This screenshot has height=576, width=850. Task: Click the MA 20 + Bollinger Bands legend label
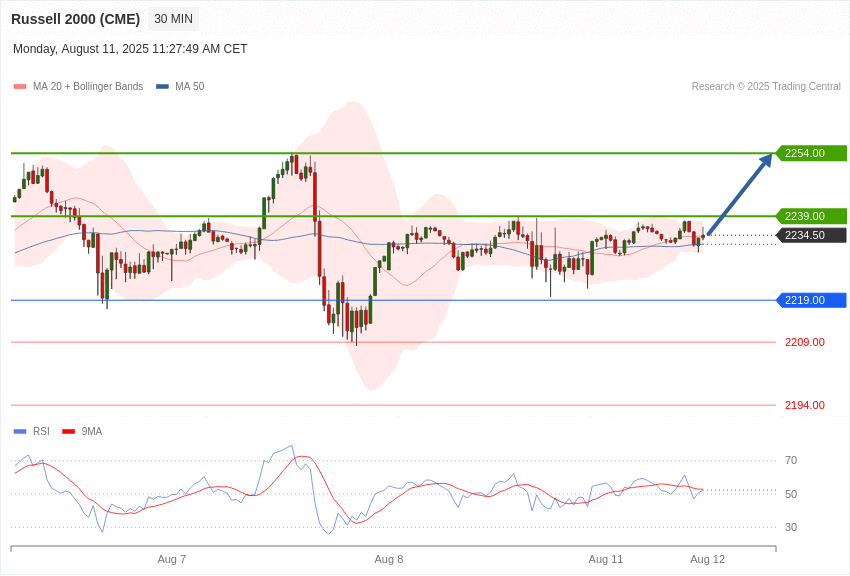click(x=88, y=86)
